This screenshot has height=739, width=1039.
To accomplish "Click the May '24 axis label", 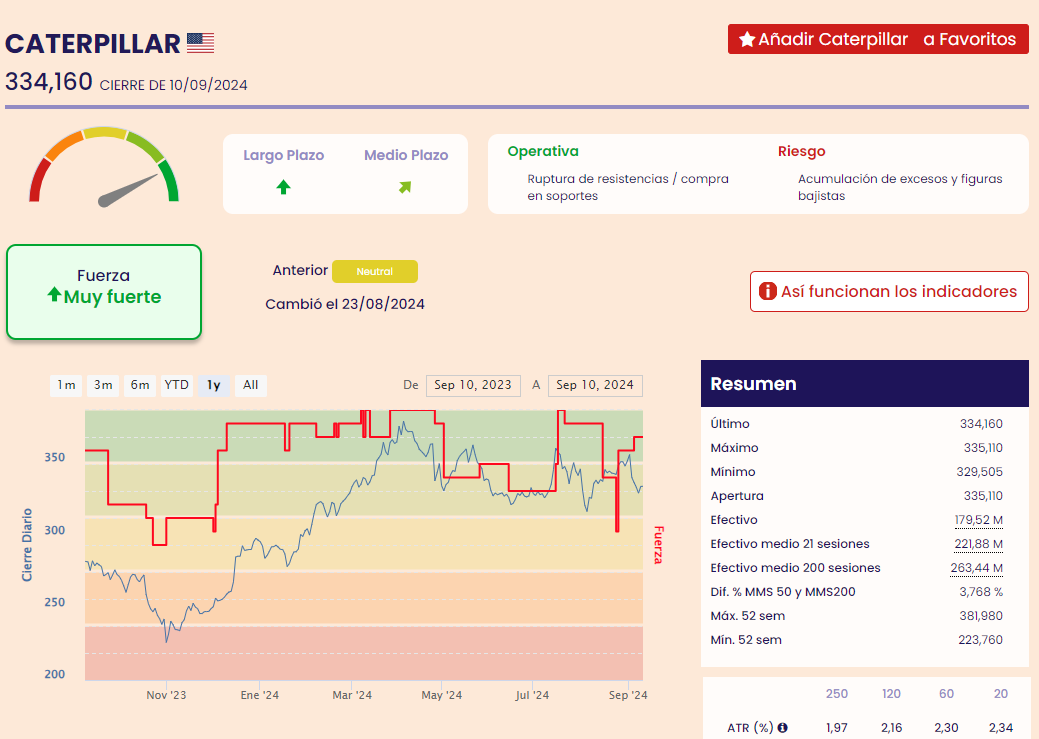I will (441, 695).
